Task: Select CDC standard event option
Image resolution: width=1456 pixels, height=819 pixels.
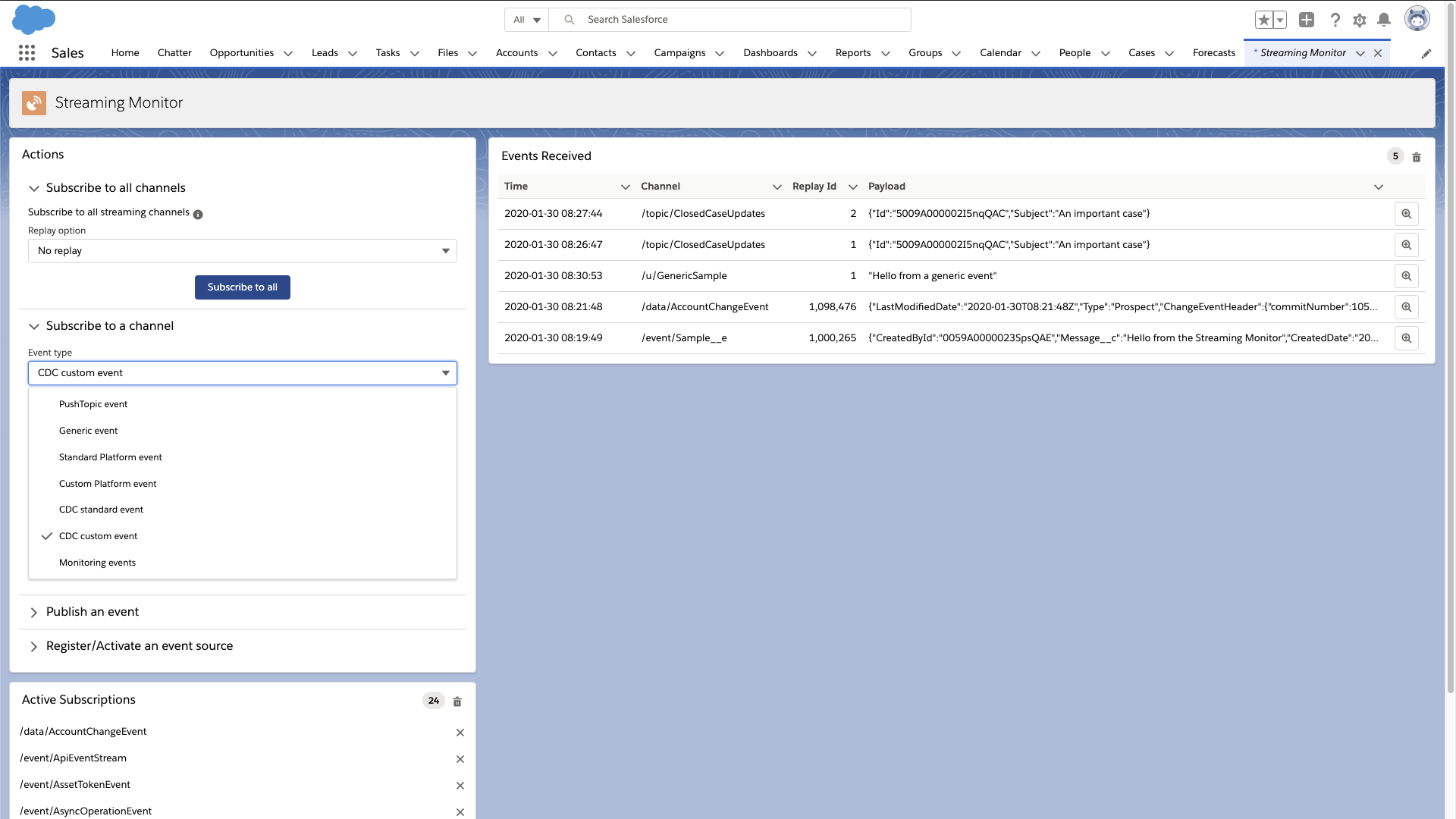Action: pyautogui.click(x=243, y=510)
